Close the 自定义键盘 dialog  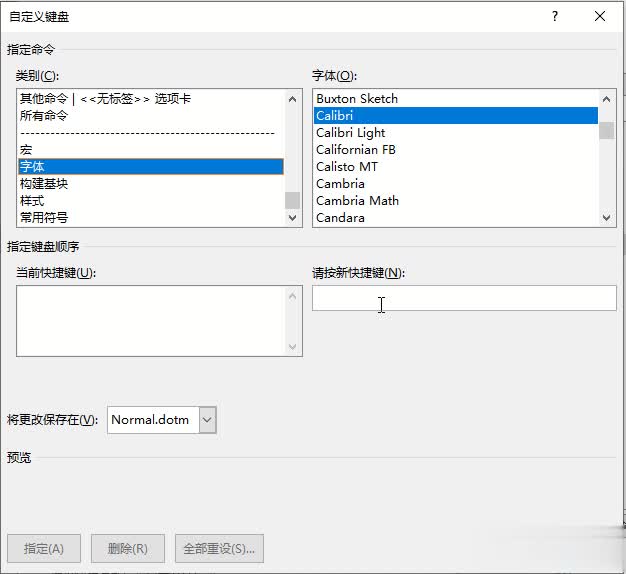[x=600, y=16]
